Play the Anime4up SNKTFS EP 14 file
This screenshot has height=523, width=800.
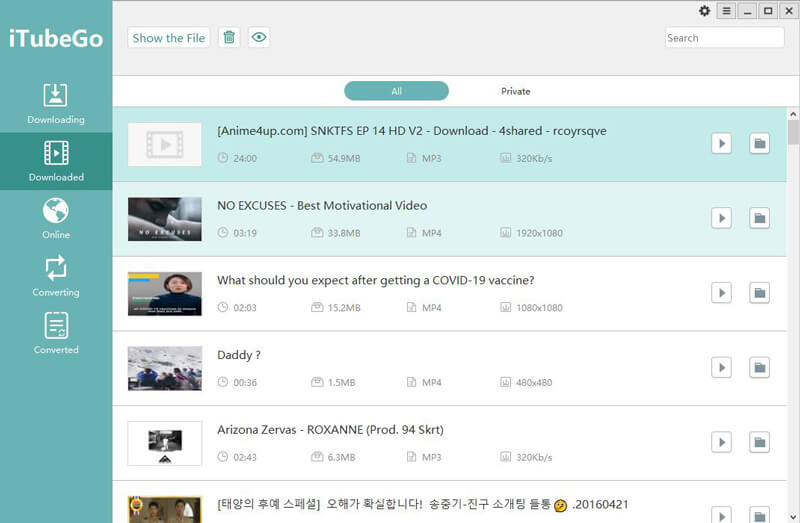721,143
